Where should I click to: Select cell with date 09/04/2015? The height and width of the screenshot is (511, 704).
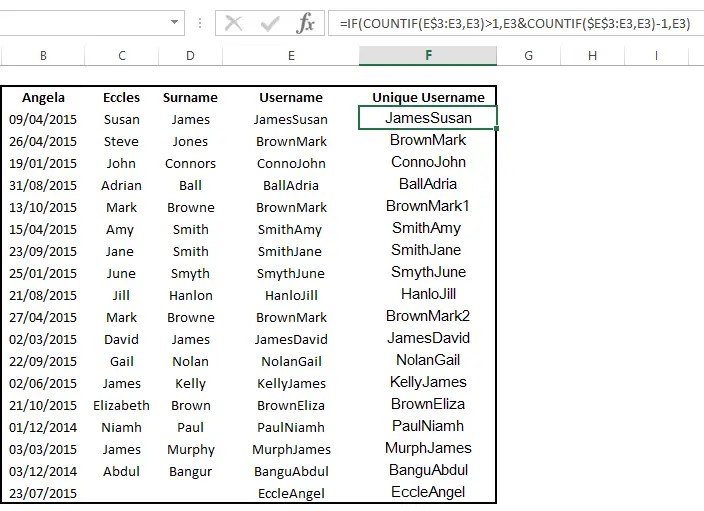pyautogui.click(x=43, y=119)
